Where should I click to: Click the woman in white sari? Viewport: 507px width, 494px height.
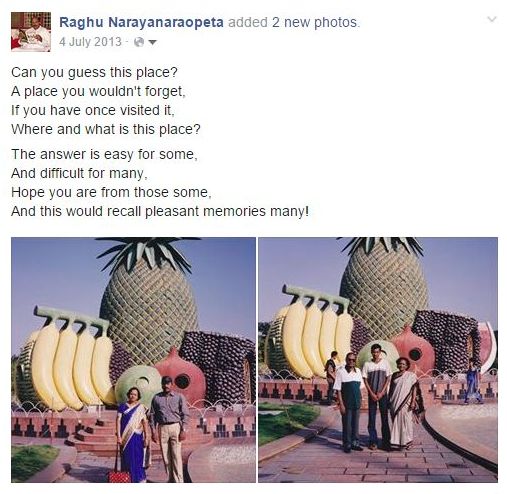click(x=405, y=403)
